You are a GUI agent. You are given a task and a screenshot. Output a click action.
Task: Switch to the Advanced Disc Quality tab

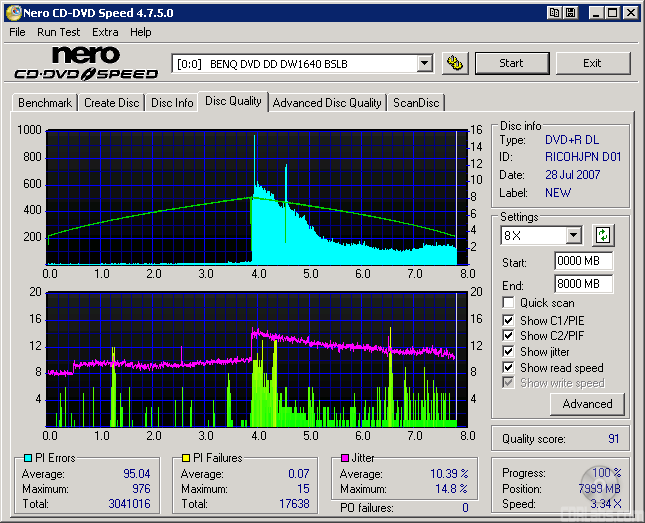click(327, 102)
